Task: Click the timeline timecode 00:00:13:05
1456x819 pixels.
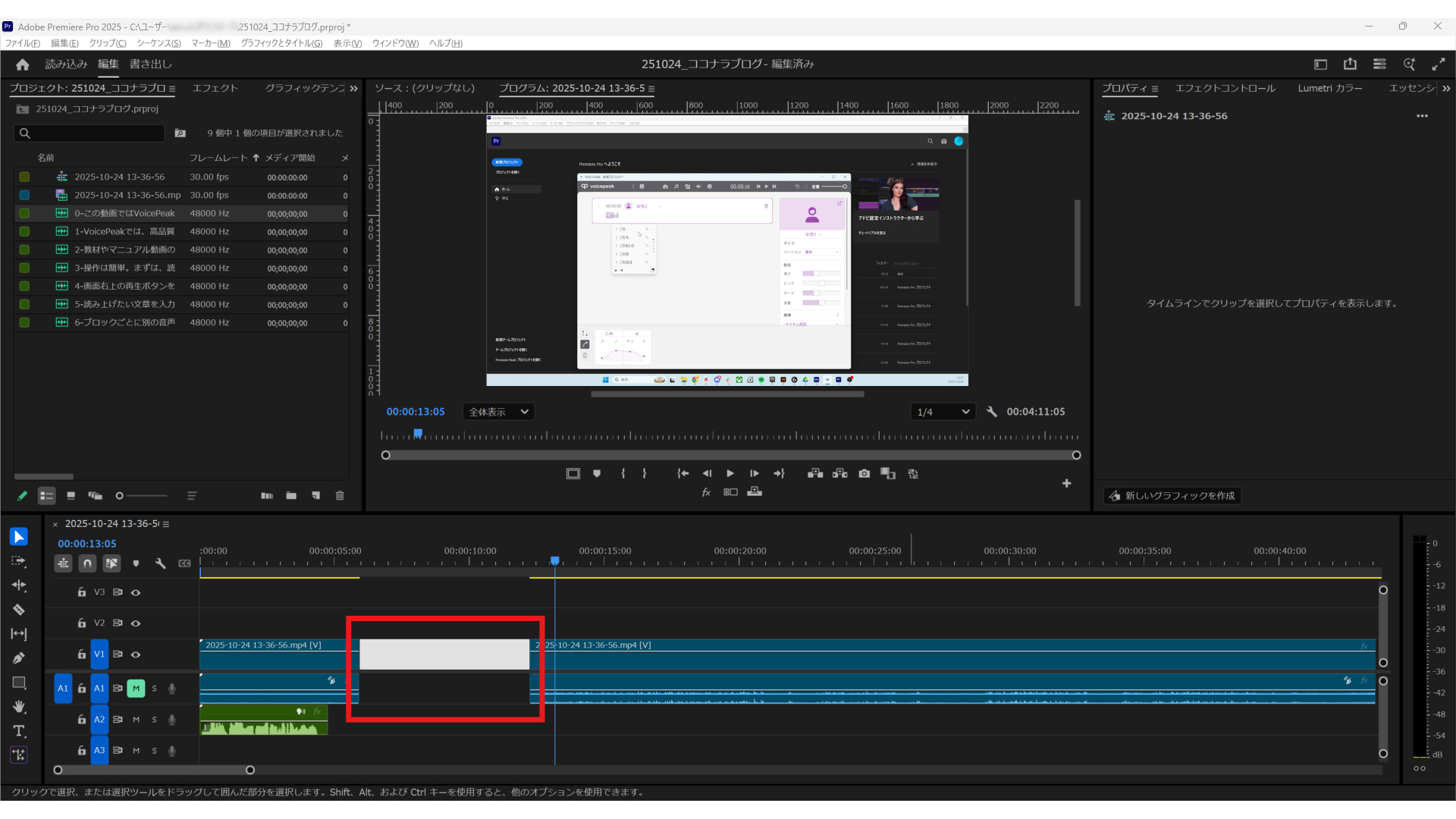Action: coord(87,544)
